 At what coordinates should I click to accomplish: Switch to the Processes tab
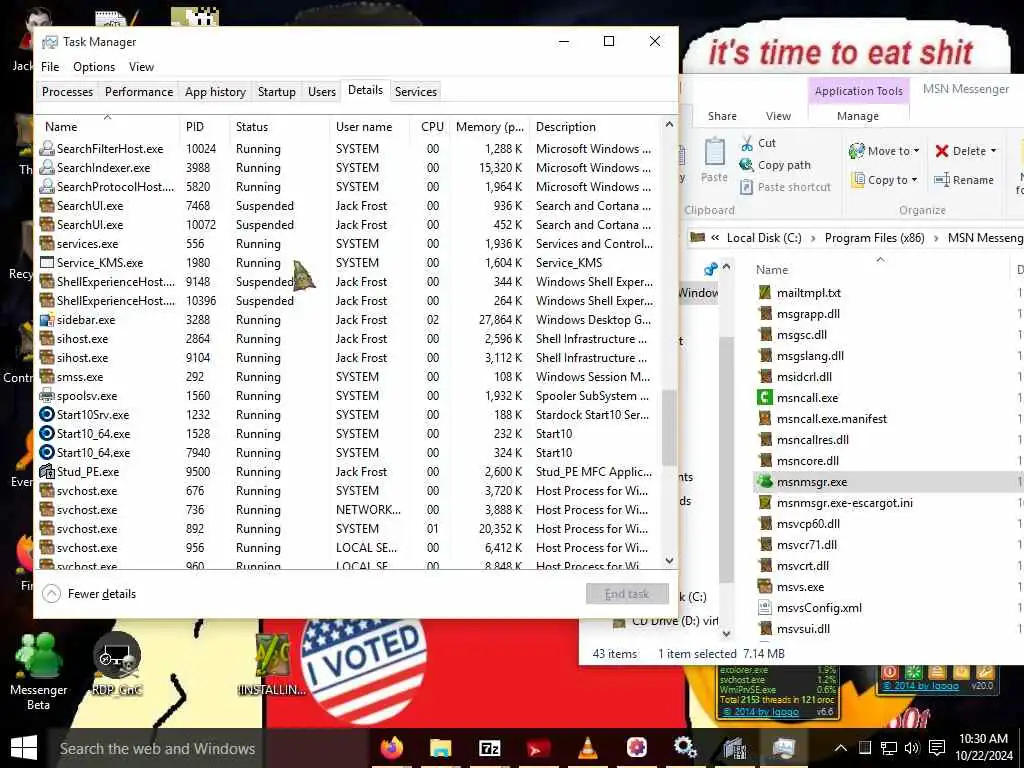point(67,91)
